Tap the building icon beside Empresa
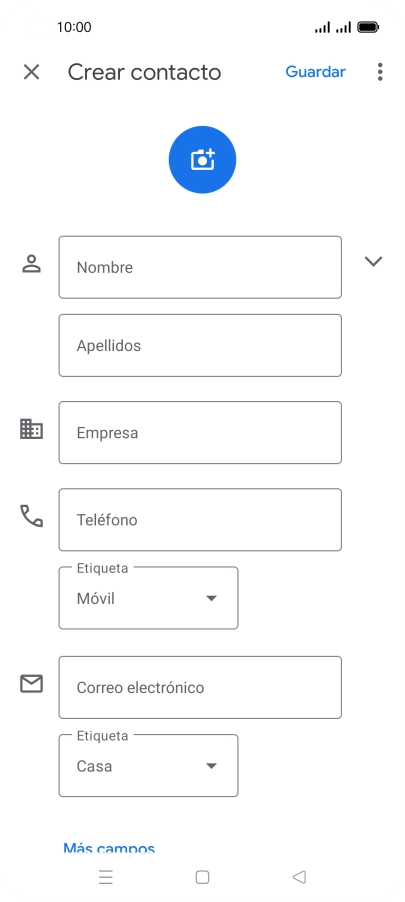Viewport: 405px width, 902px height. pyautogui.click(x=31, y=429)
